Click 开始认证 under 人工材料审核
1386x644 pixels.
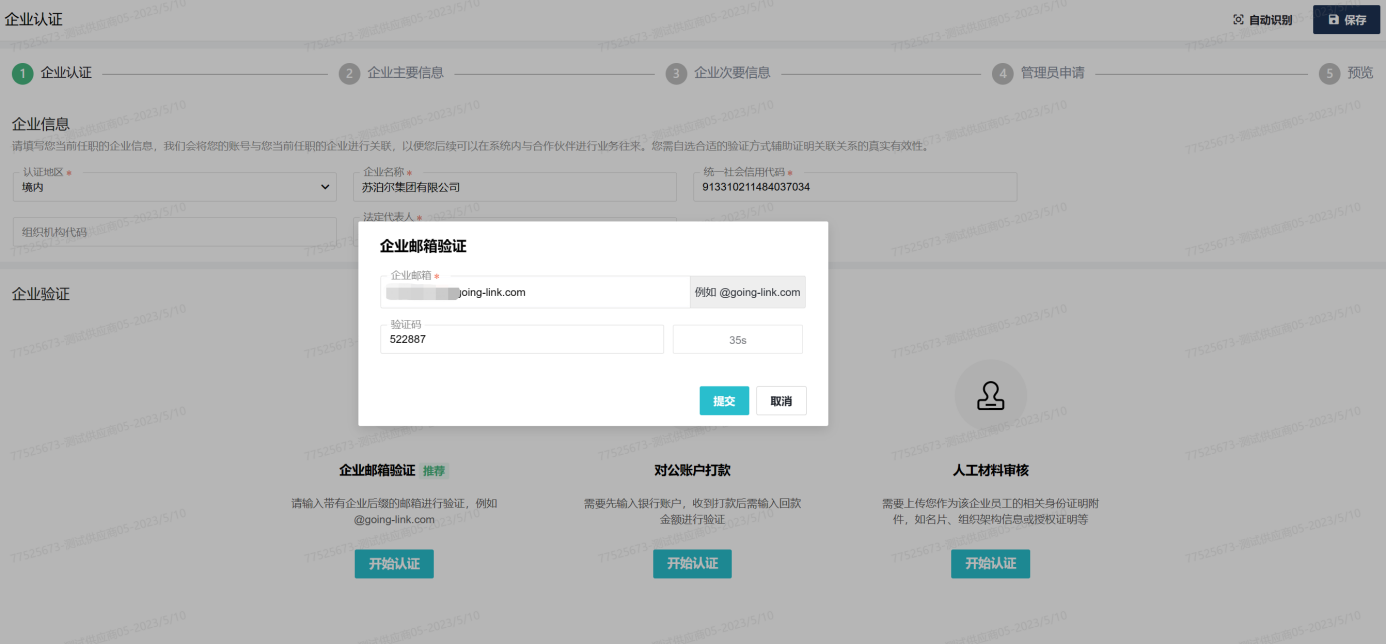(x=990, y=564)
